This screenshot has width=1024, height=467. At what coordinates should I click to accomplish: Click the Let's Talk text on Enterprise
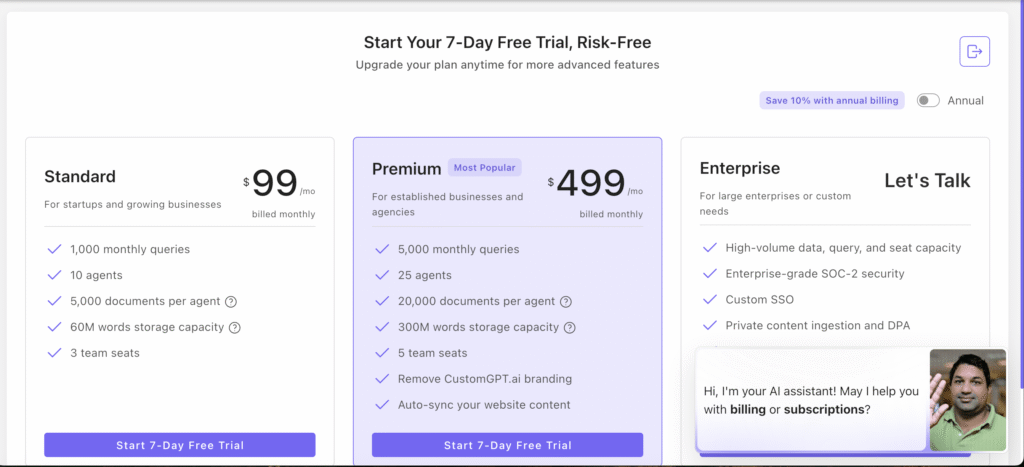[x=927, y=181]
